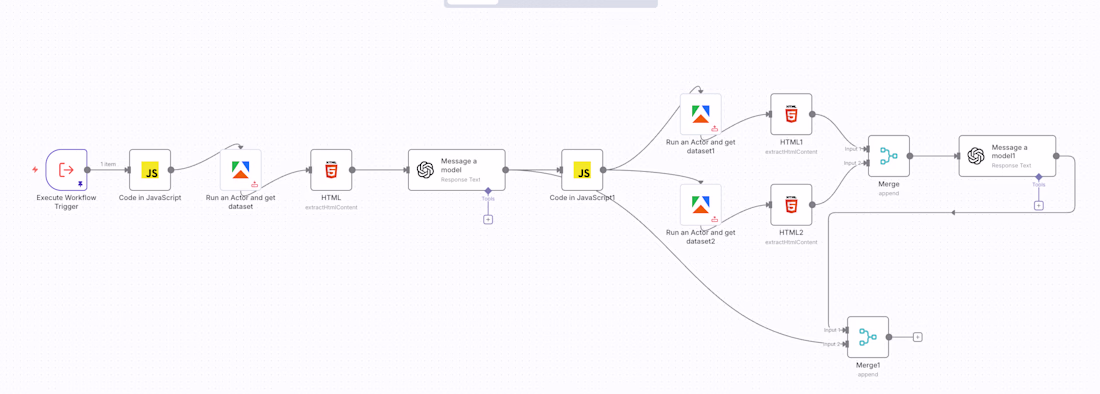Click the OpenAI icon in Message a model
Image resolution: width=1100 pixels, height=394 pixels.
pos(425,170)
